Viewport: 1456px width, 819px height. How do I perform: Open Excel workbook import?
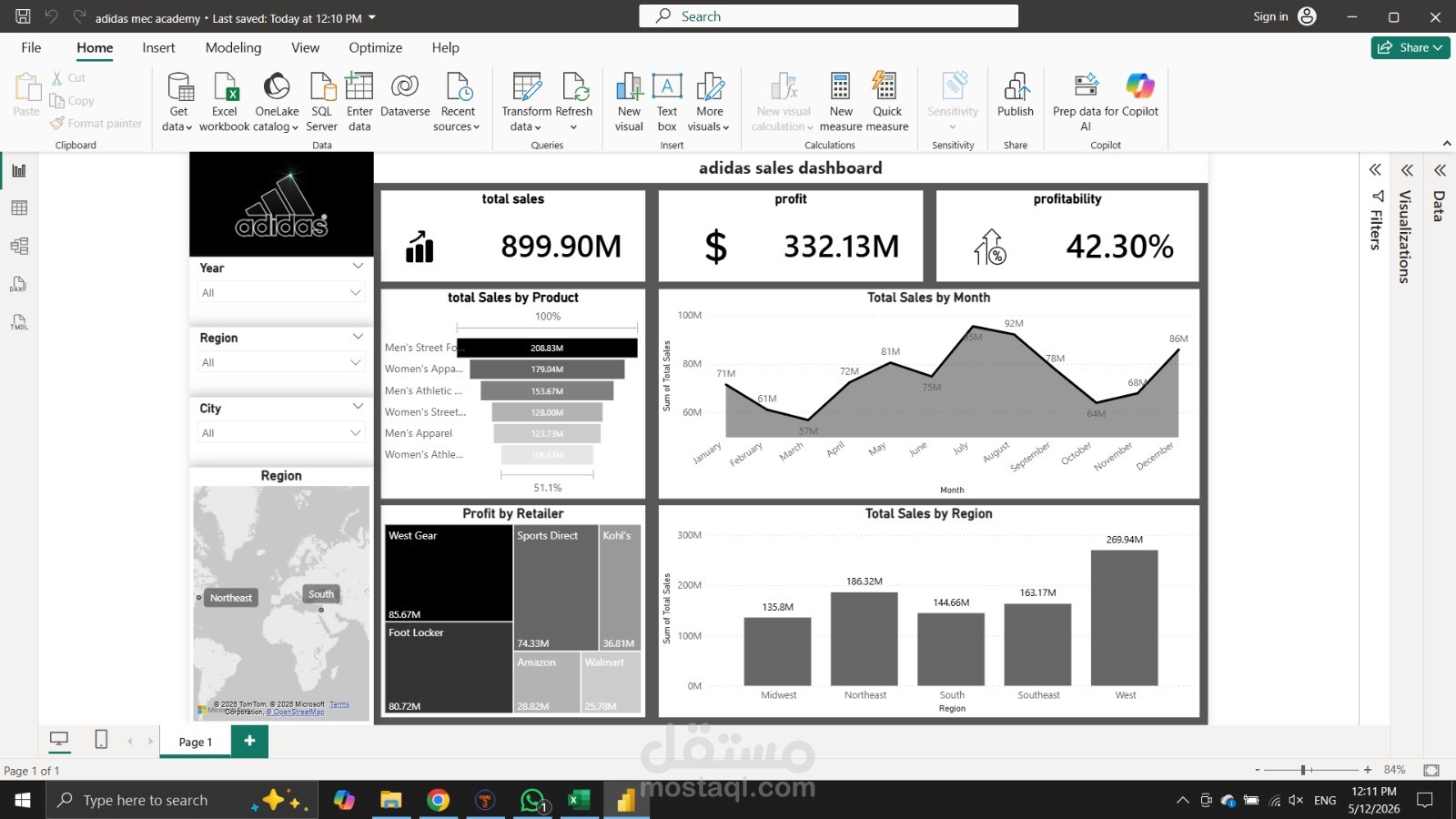click(225, 101)
